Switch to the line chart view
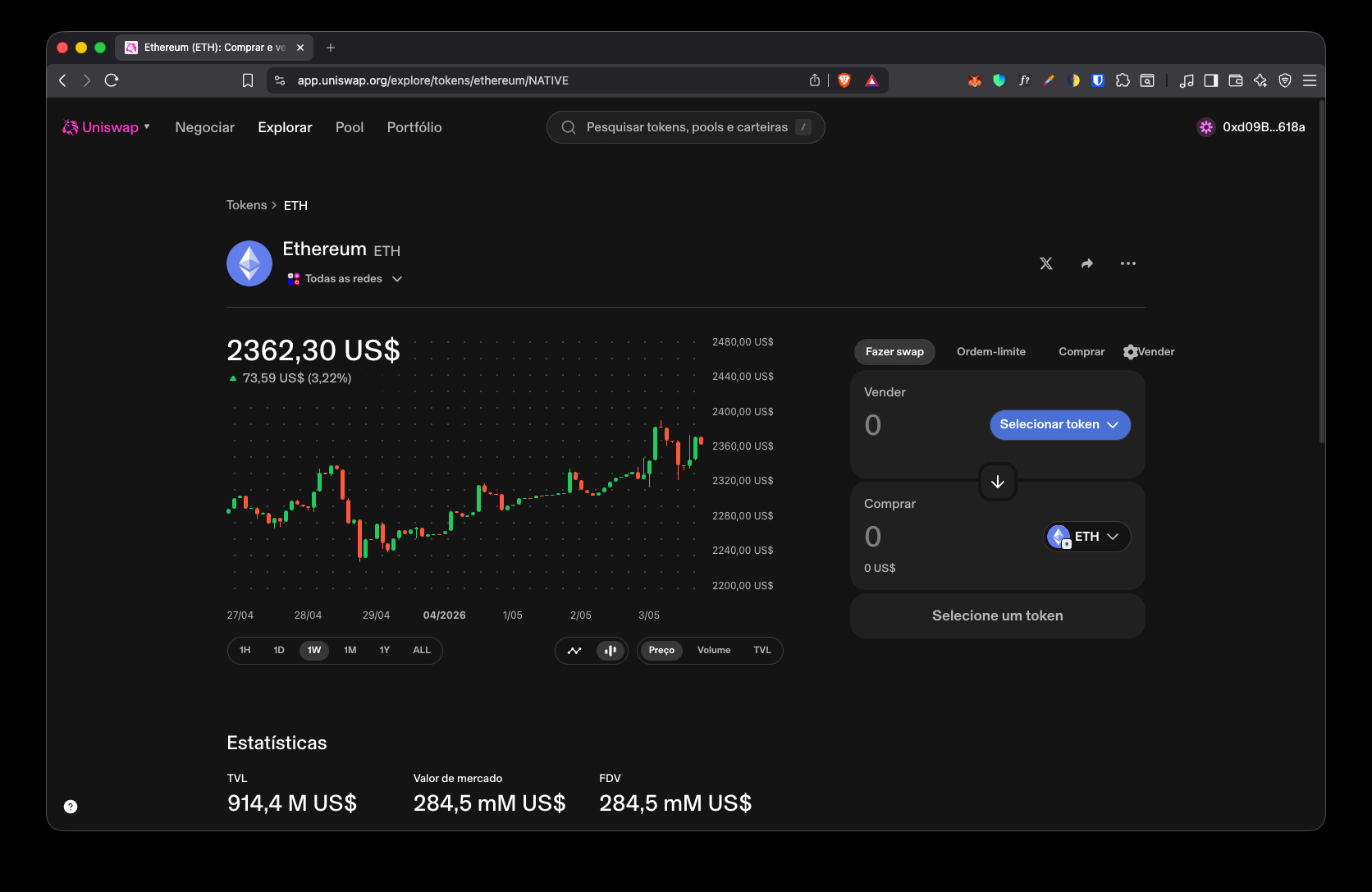The image size is (1372, 892). 574,651
